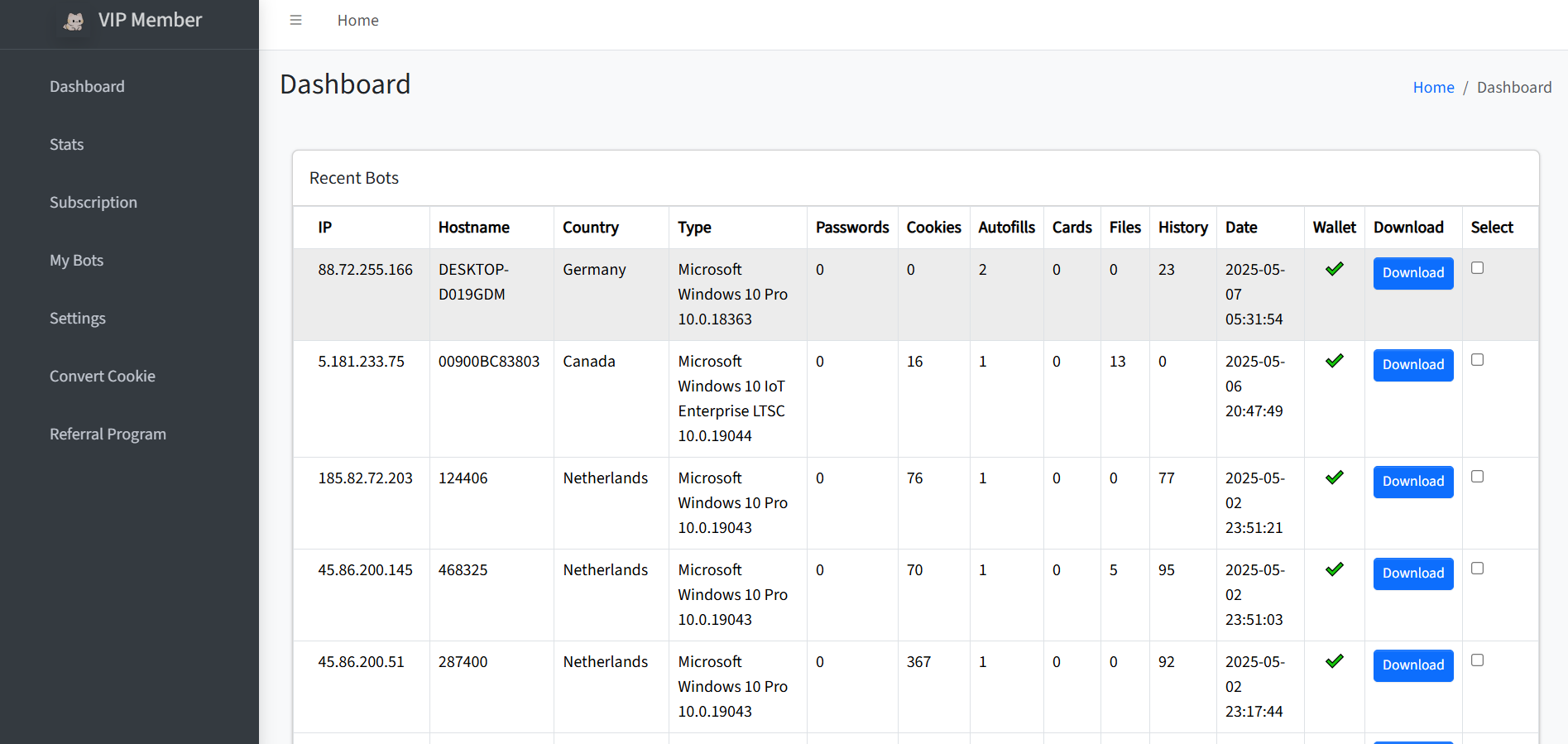This screenshot has width=1568, height=744.
Task: Click the wallet checkmark for 88.72.255.166
Action: [x=1334, y=269]
